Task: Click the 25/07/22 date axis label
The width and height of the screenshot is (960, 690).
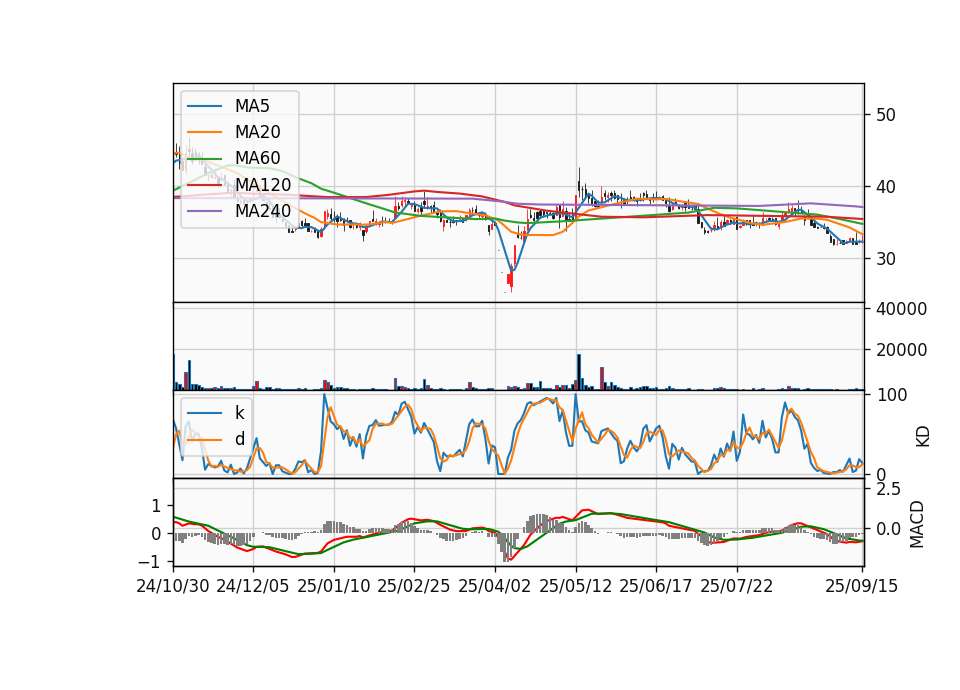Action: coord(737,586)
